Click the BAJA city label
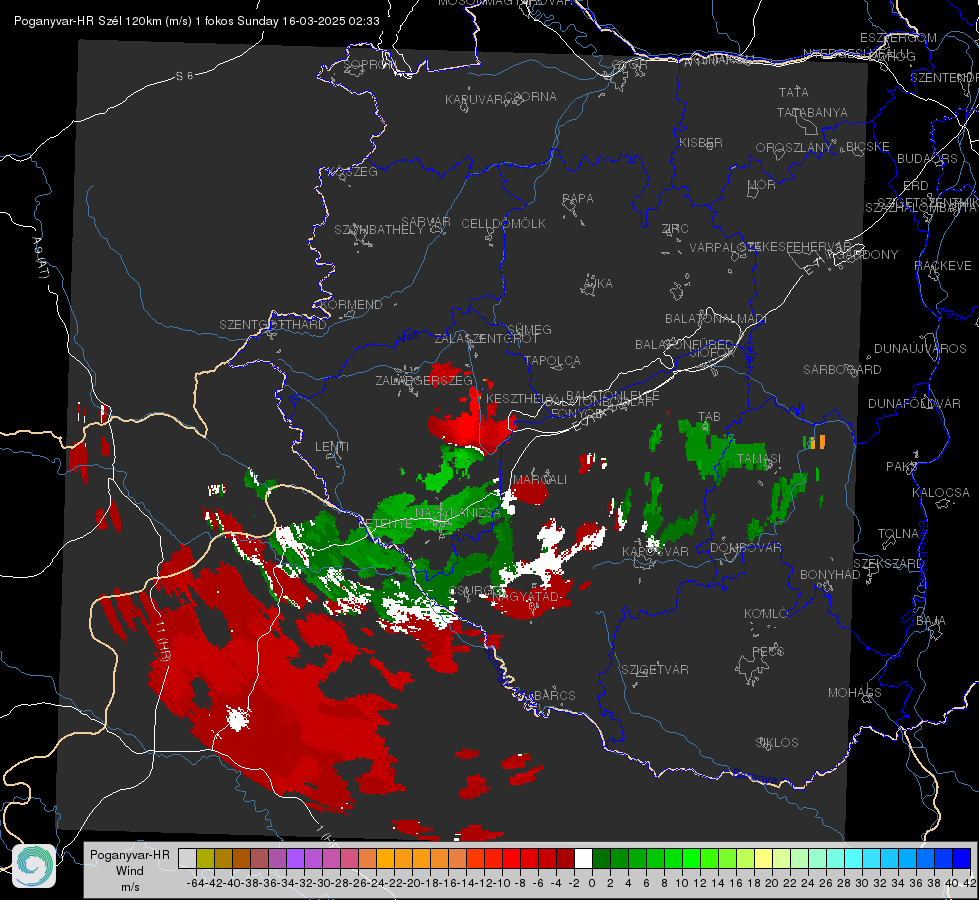This screenshot has height=900, width=979. tap(932, 621)
